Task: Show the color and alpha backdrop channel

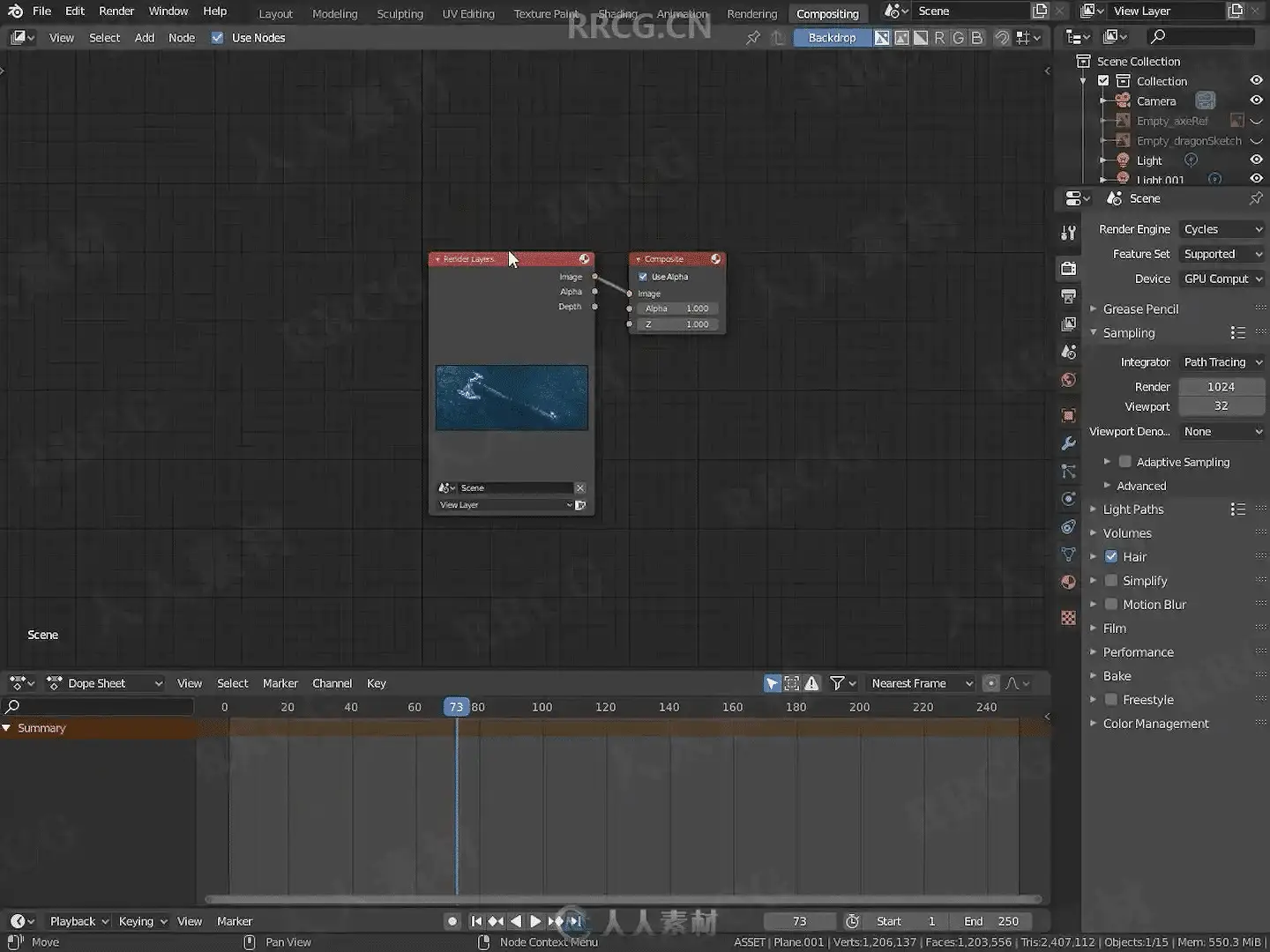Action: pyautogui.click(x=882, y=38)
